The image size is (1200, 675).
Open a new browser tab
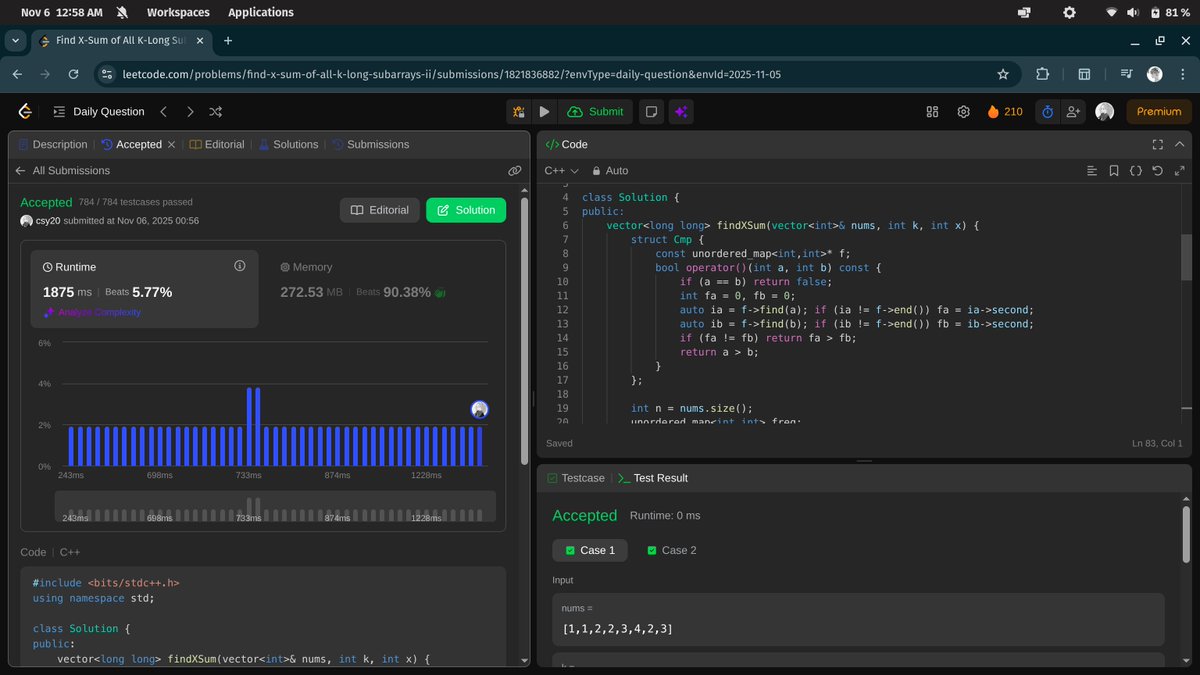click(228, 41)
